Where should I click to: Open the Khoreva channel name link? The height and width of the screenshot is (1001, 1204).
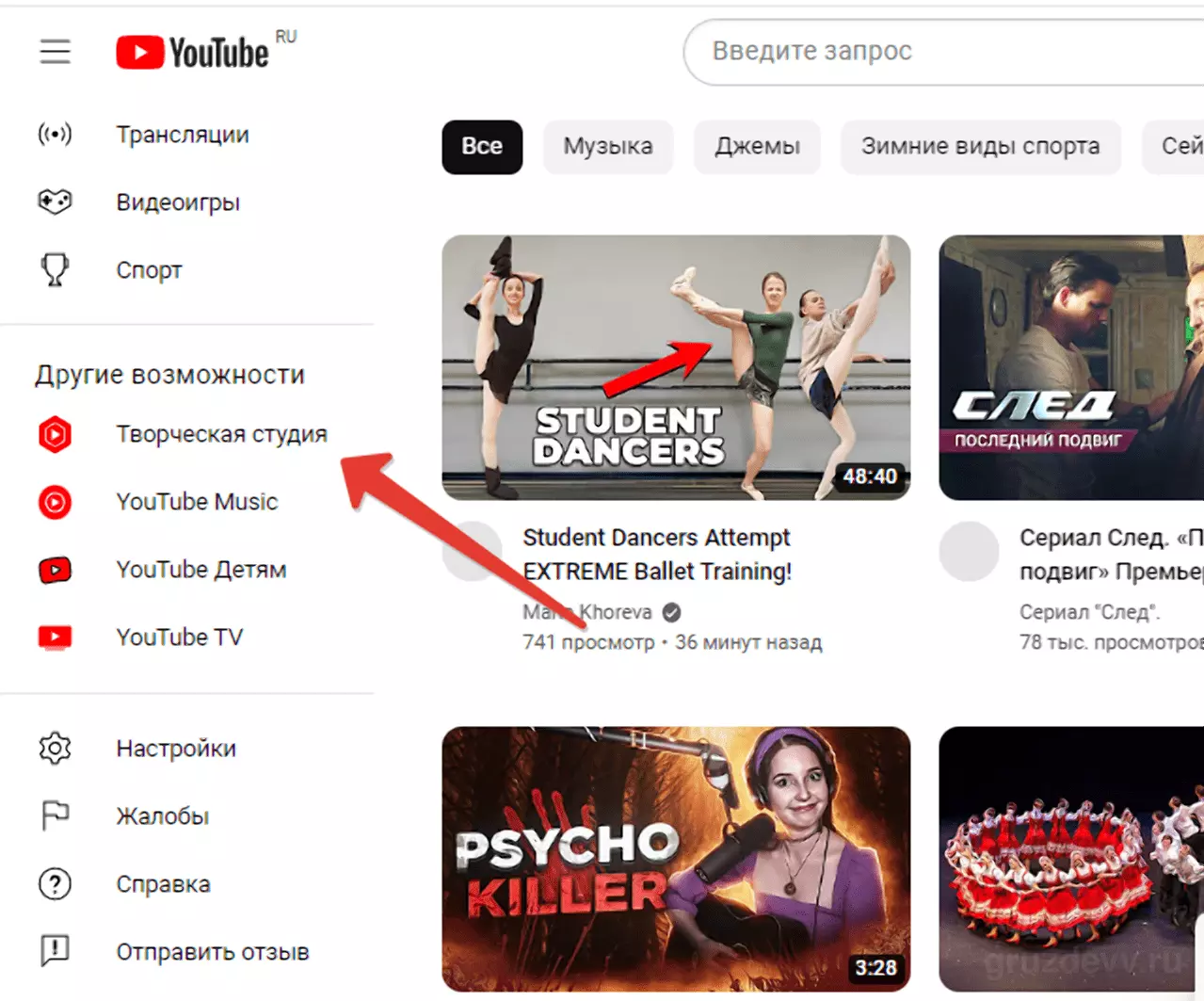point(587,612)
